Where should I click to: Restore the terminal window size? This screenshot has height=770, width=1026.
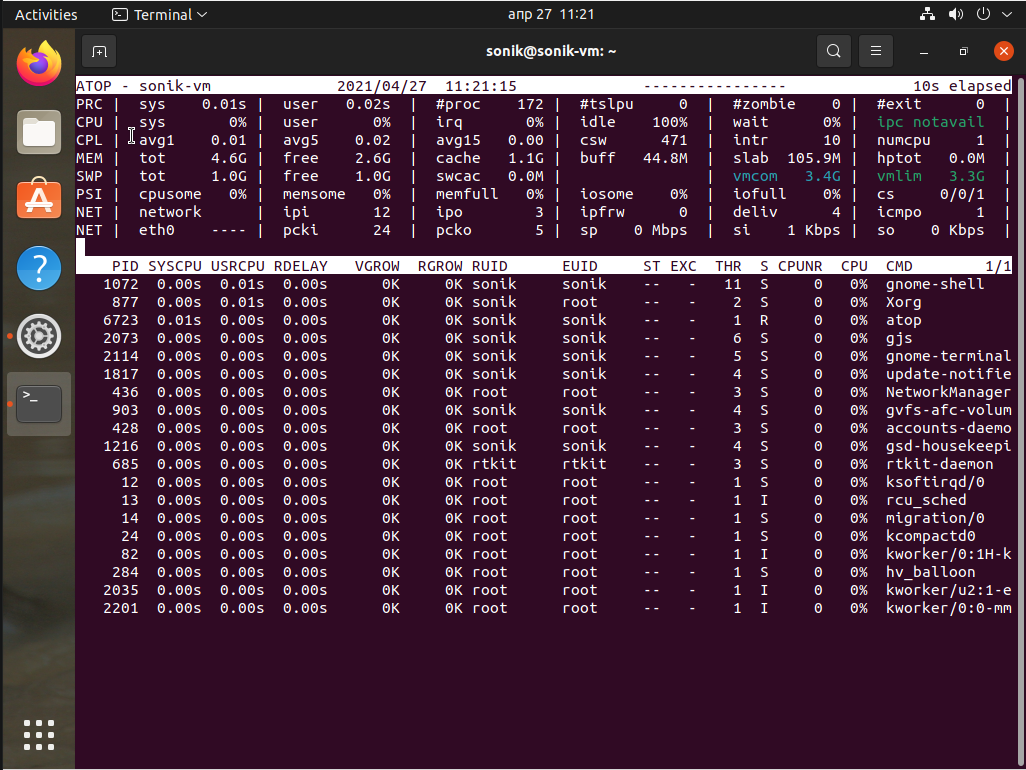click(x=963, y=51)
